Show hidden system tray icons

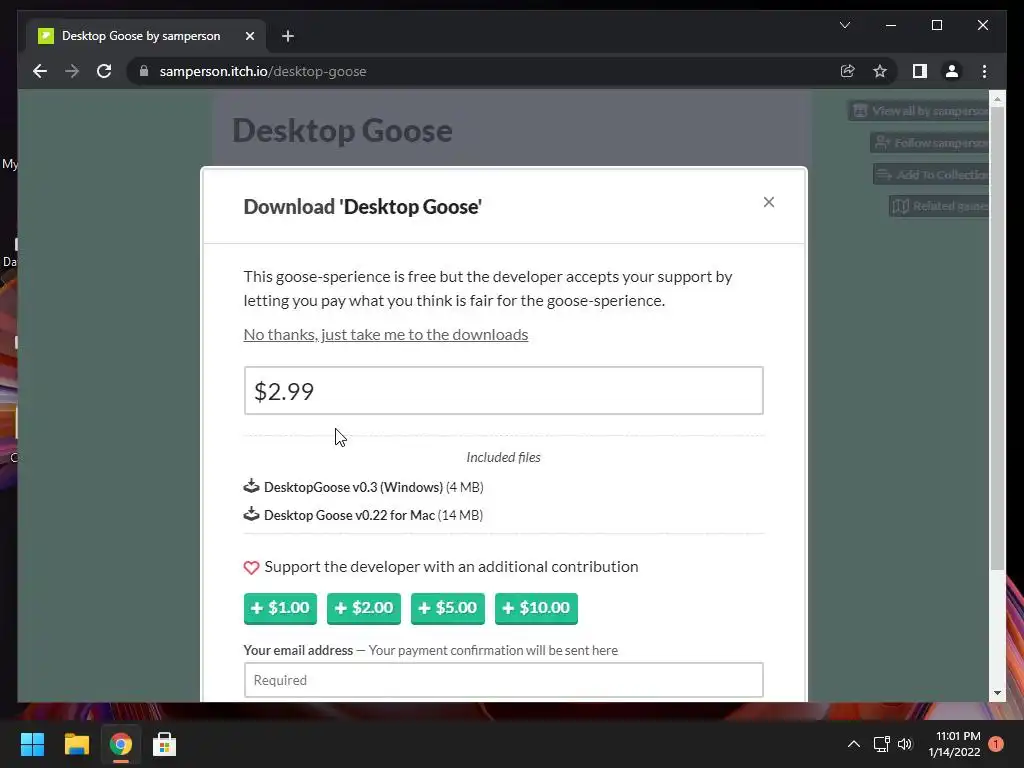click(854, 744)
